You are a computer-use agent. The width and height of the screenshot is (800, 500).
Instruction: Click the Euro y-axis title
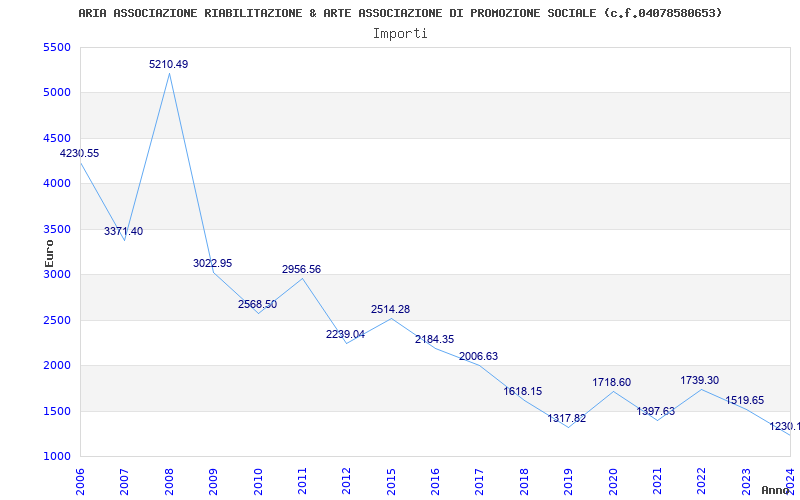pos(49,252)
